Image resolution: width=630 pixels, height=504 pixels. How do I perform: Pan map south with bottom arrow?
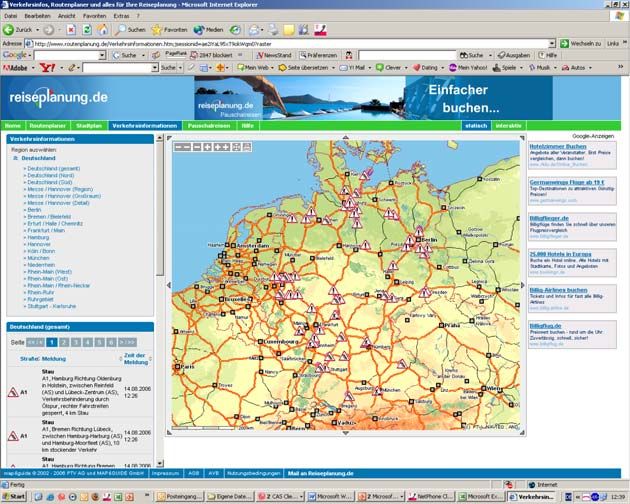tap(346, 433)
